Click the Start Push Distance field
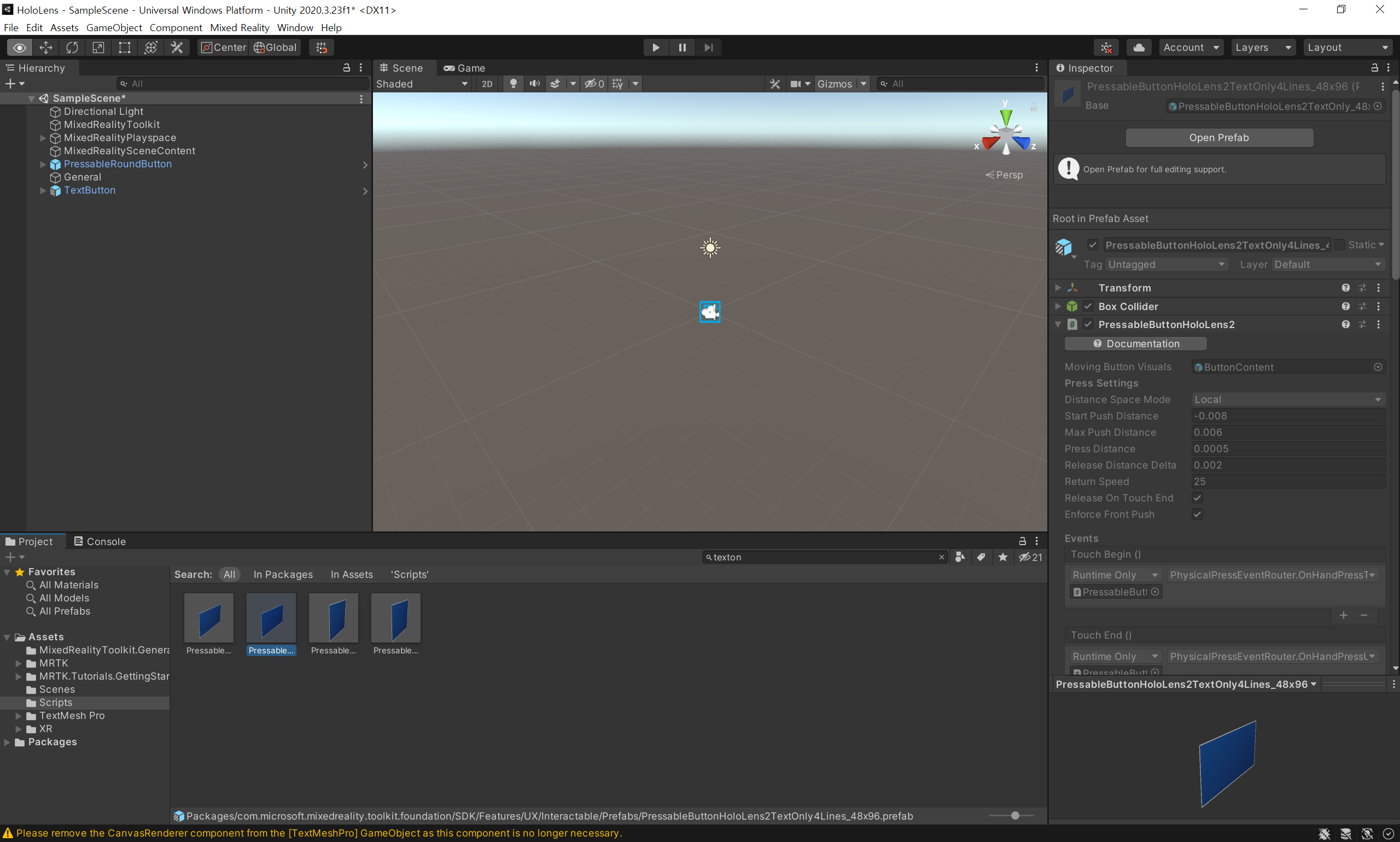Screen dimensions: 1400x842 tap(1288, 416)
